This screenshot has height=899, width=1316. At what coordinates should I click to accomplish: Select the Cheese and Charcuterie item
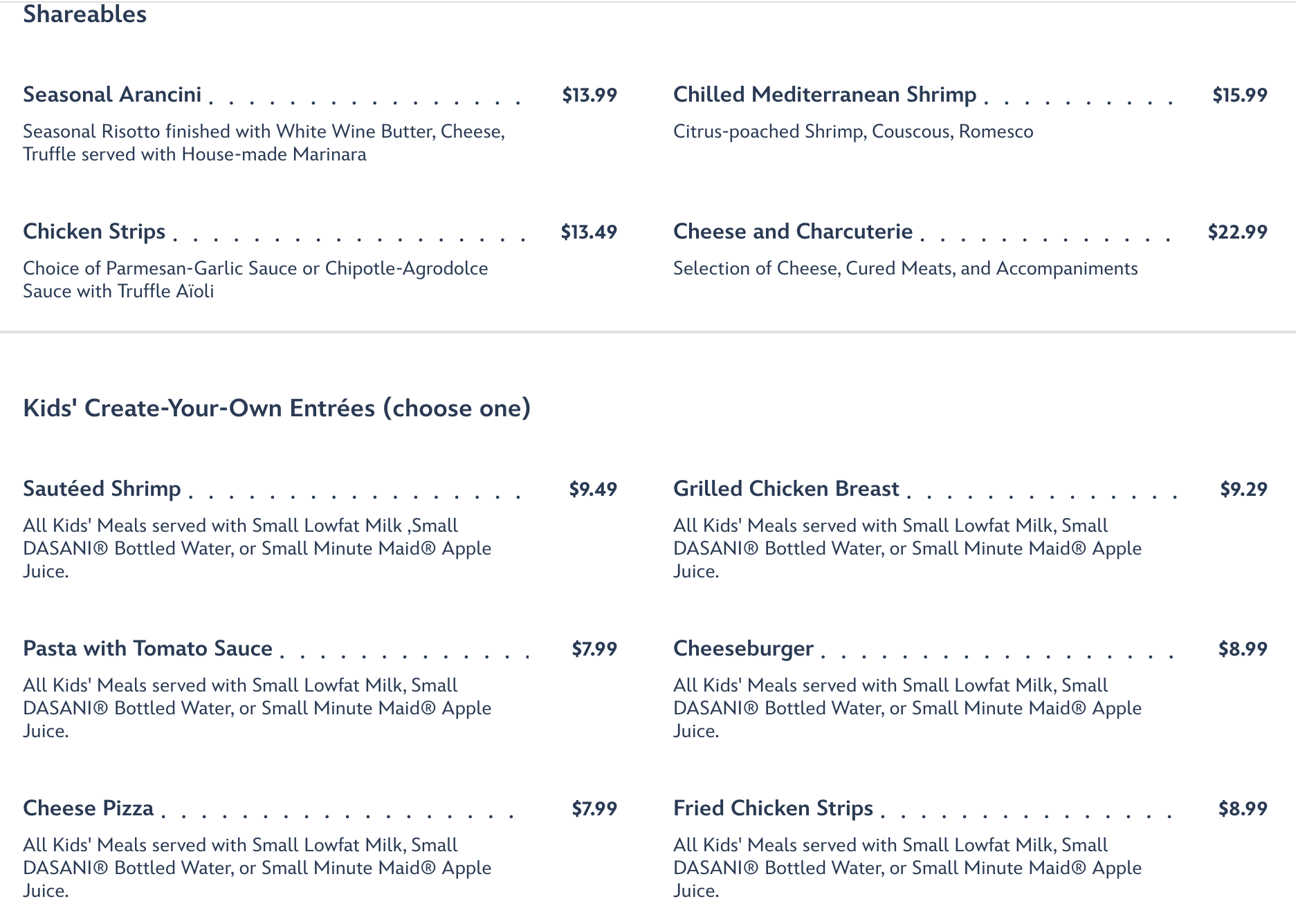793,232
